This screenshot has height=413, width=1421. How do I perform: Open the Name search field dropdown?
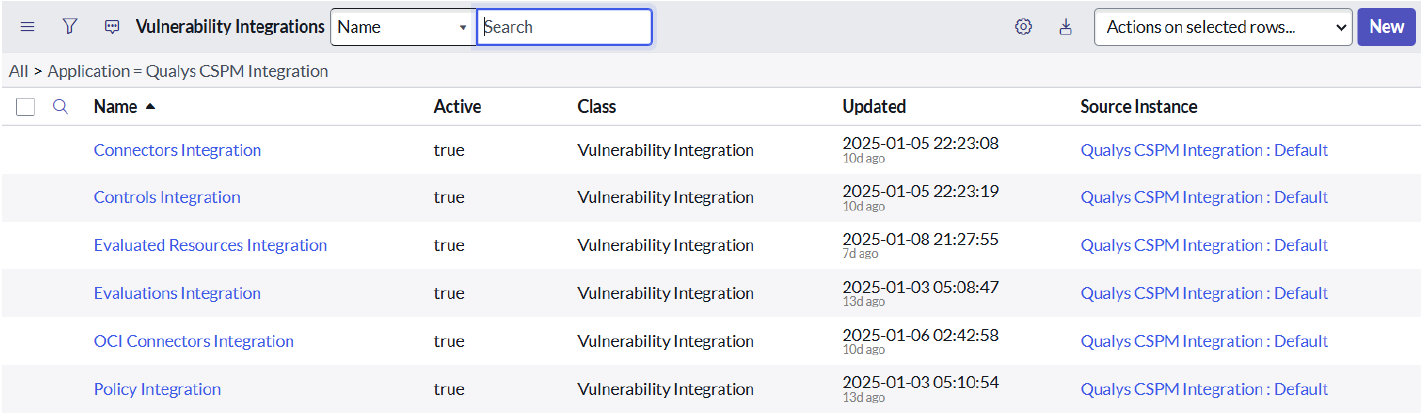click(x=402, y=27)
